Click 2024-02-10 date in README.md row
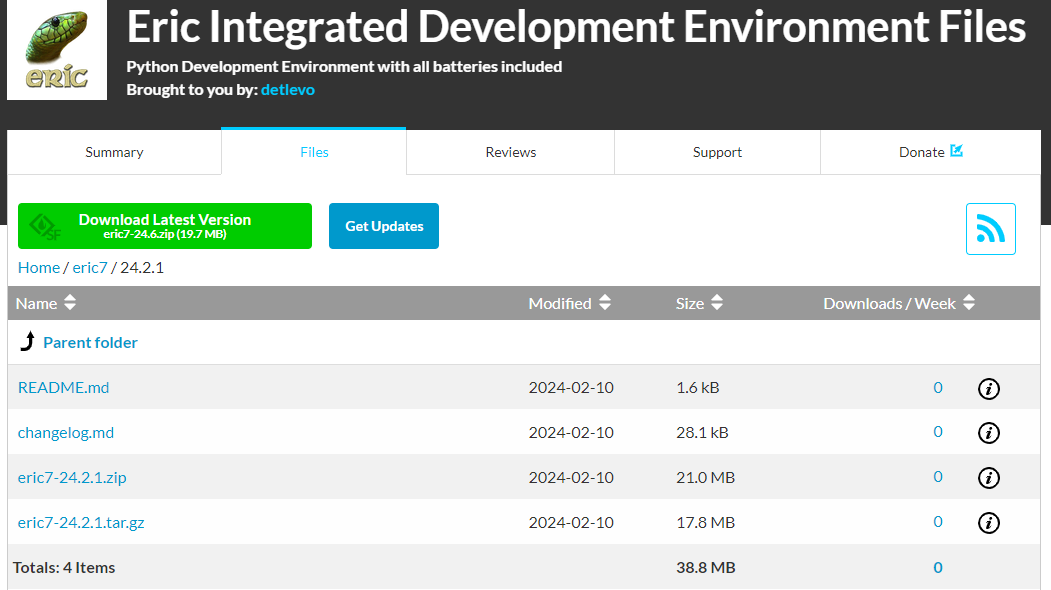The height and width of the screenshot is (590, 1051). pos(571,388)
